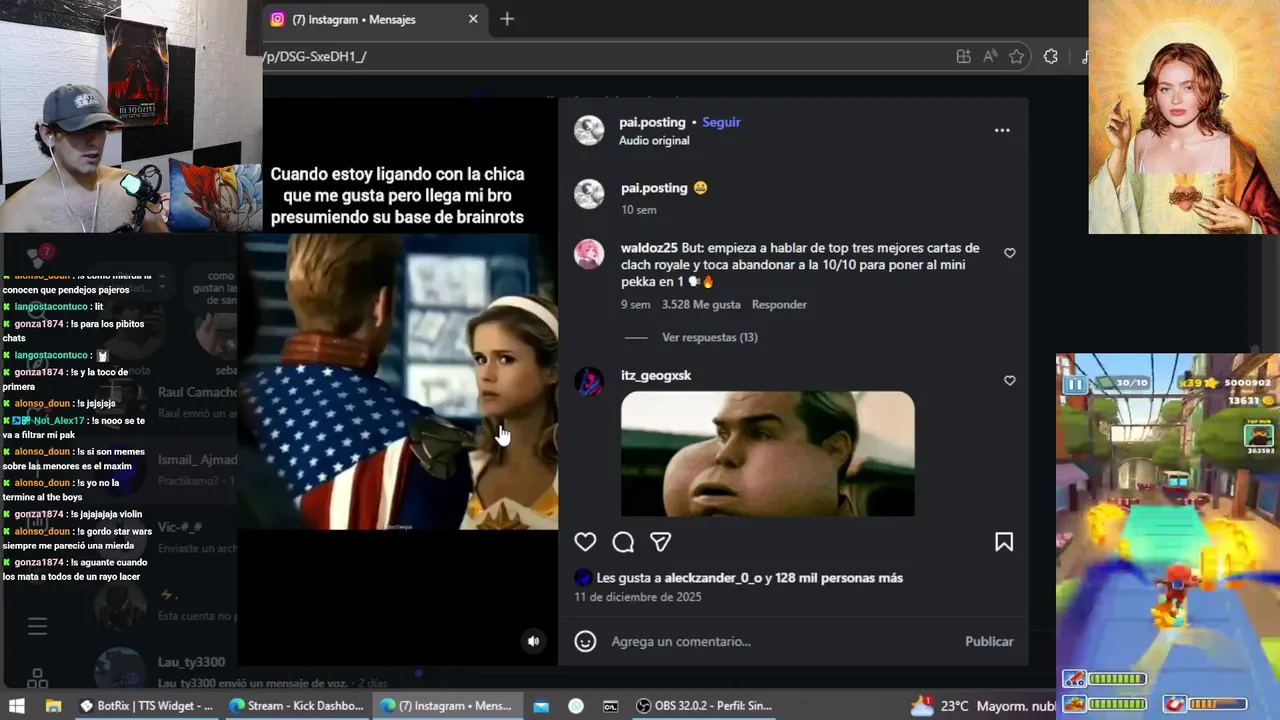This screenshot has height=720, width=1280.
Task: Open pai.posting profile name in header
Action: pyautogui.click(x=652, y=122)
